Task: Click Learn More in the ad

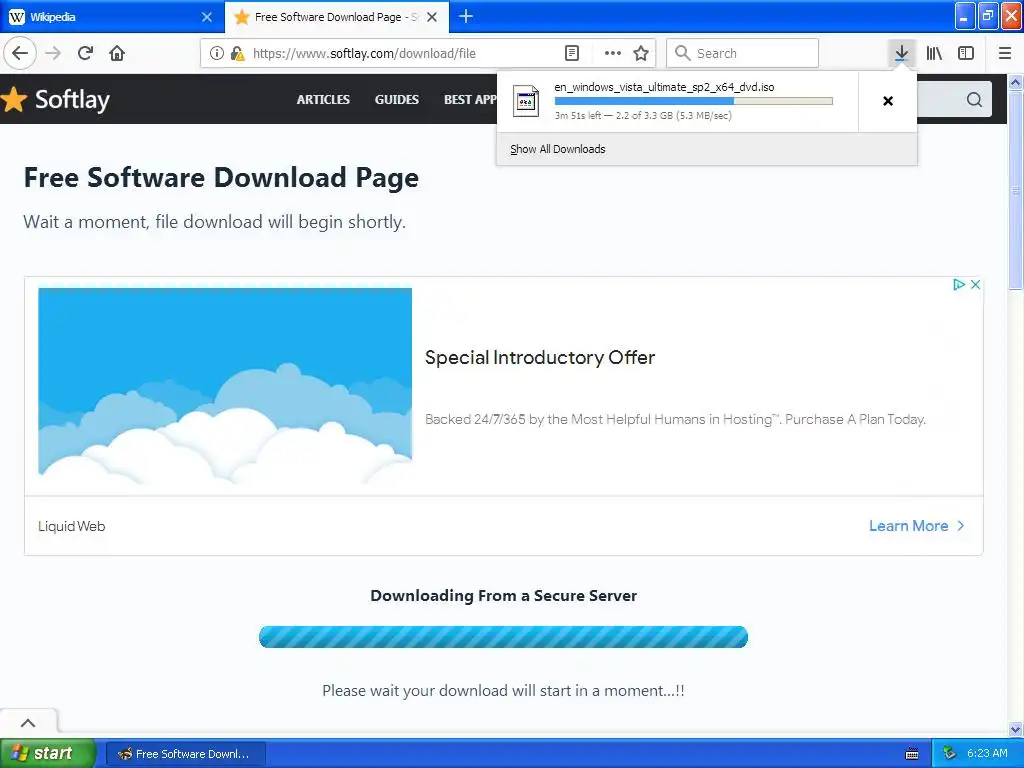Action: 916,526
